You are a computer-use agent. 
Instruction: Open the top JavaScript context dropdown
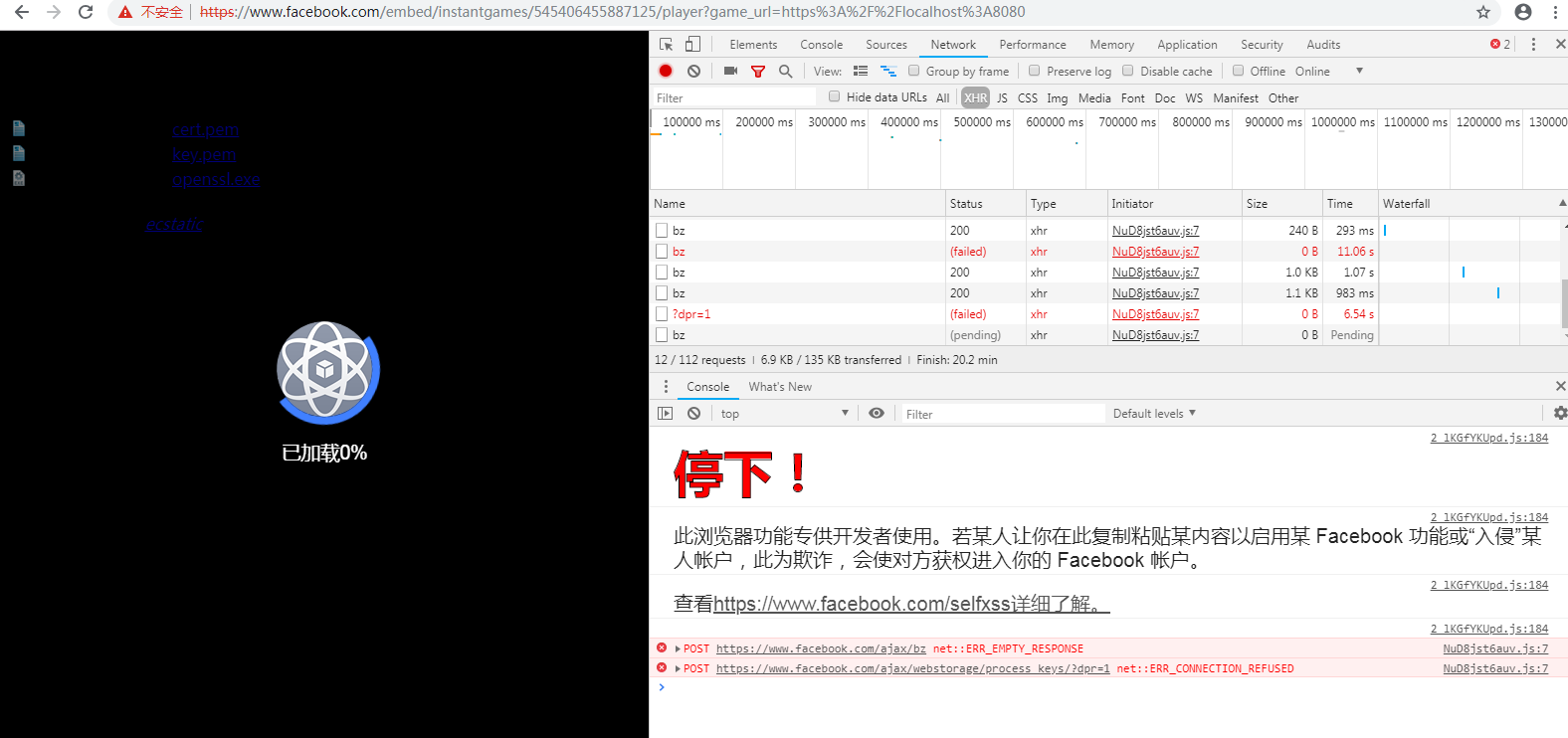(x=784, y=414)
